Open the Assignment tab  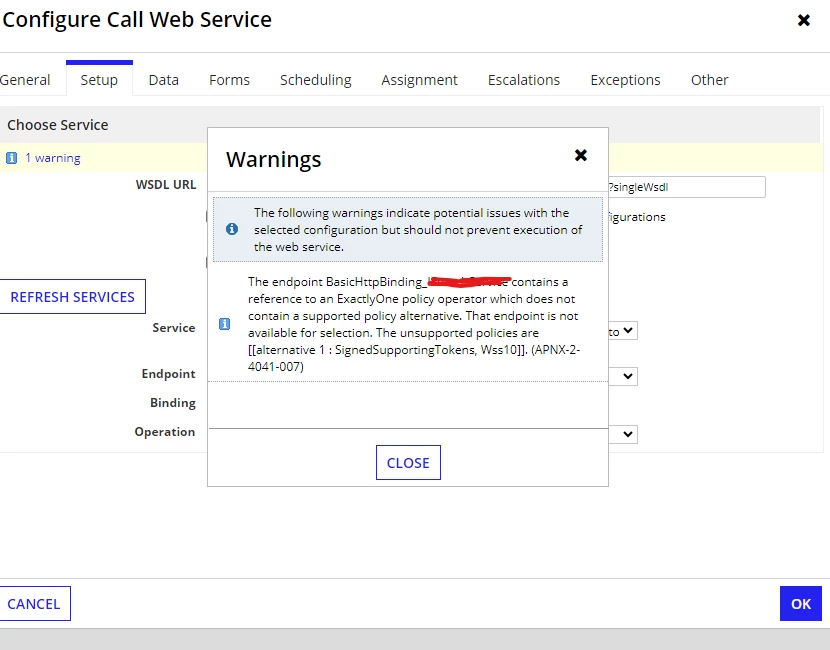(419, 80)
